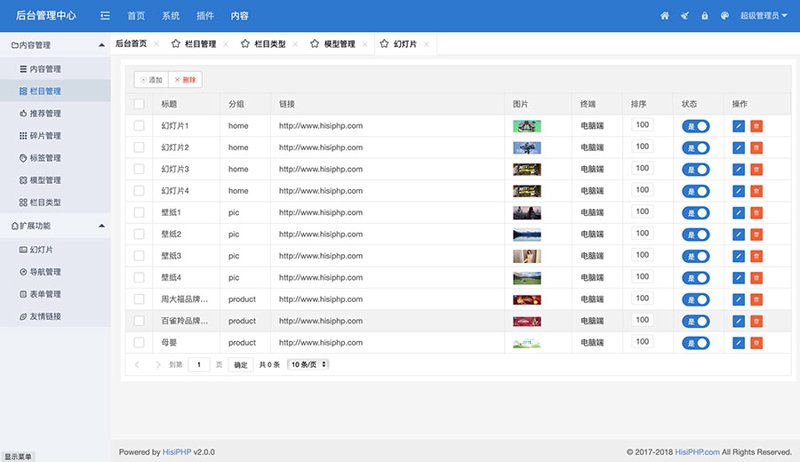Tick the select-all checkbox in the table header
The width and height of the screenshot is (800, 462).
(139, 104)
